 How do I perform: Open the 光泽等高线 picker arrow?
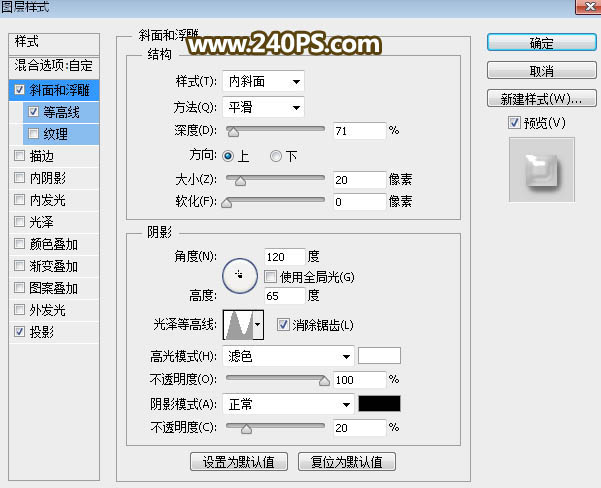(258, 325)
